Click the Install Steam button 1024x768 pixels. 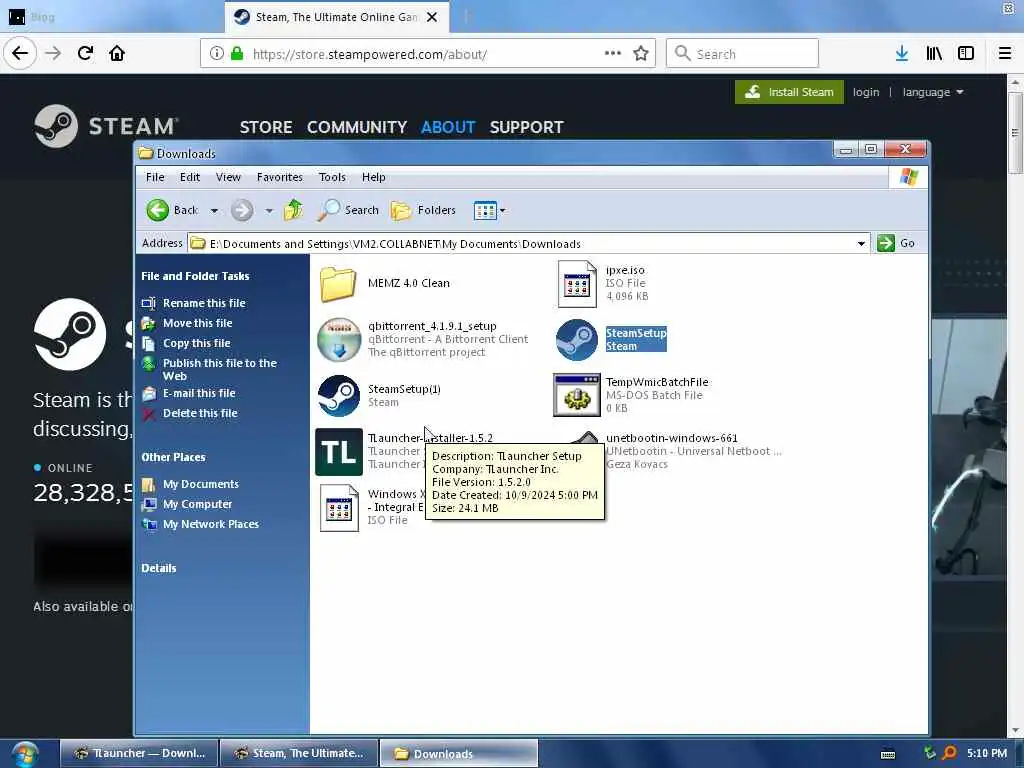point(789,92)
